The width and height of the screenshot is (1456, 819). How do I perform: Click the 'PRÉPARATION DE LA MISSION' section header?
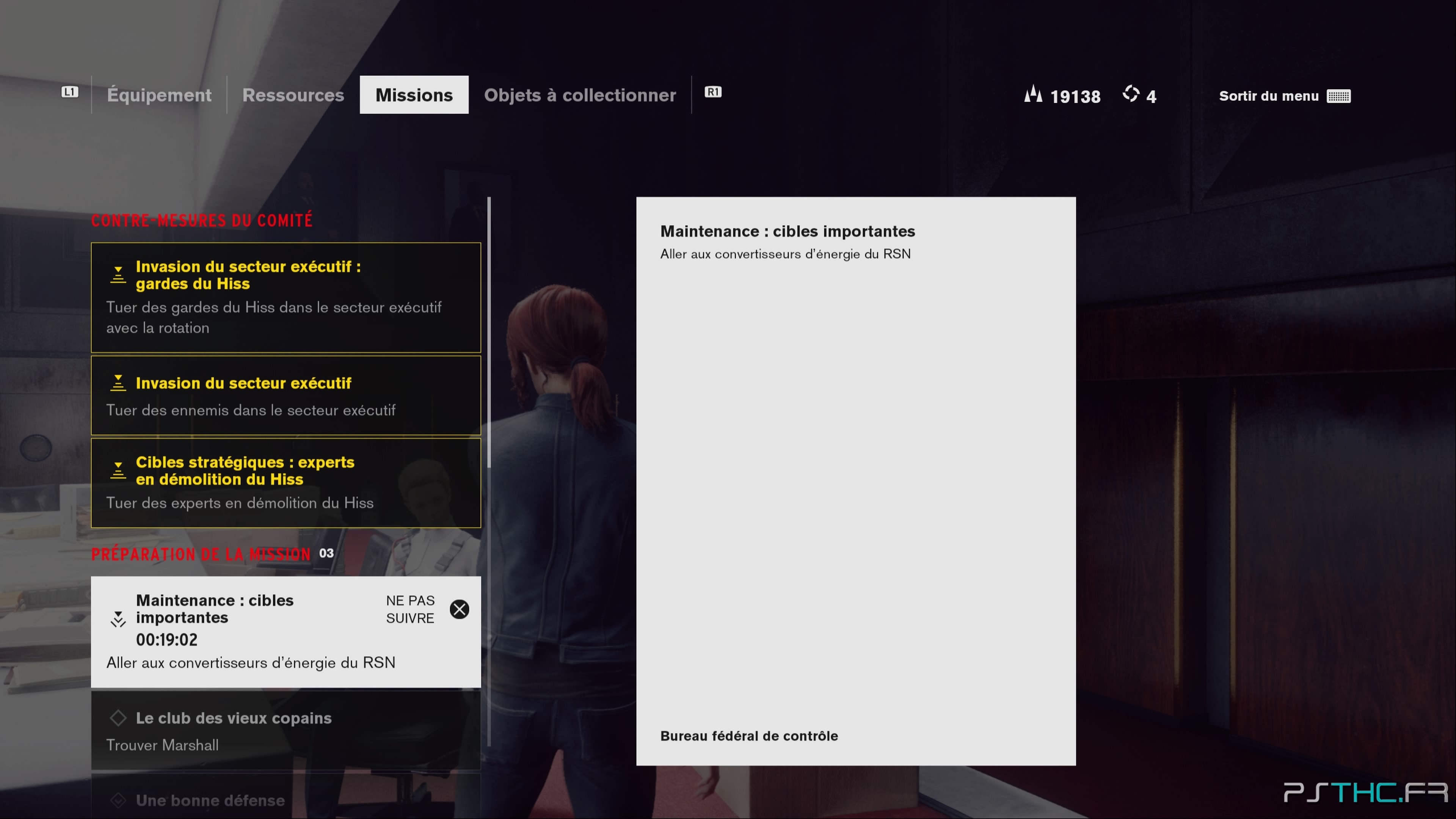pos(201,554)
